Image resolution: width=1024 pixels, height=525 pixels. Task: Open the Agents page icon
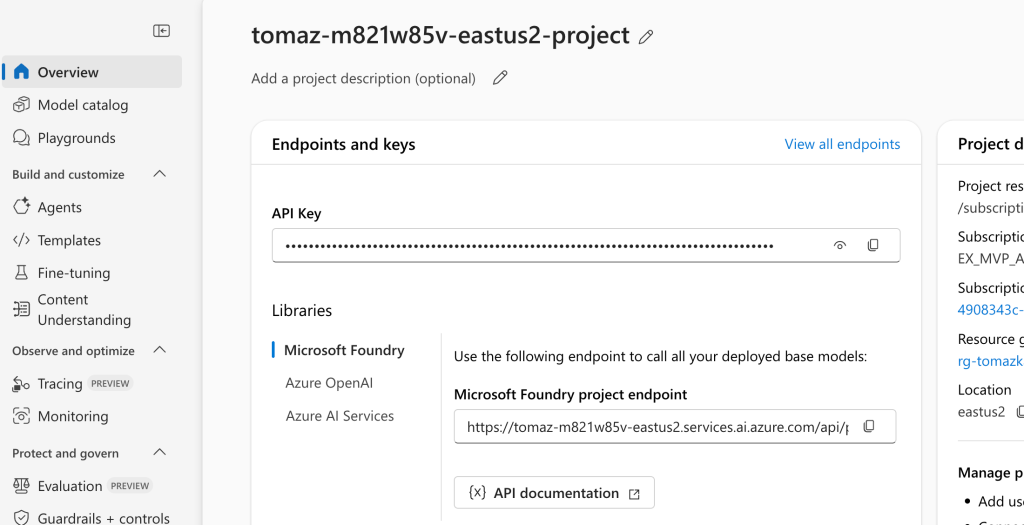22,207
